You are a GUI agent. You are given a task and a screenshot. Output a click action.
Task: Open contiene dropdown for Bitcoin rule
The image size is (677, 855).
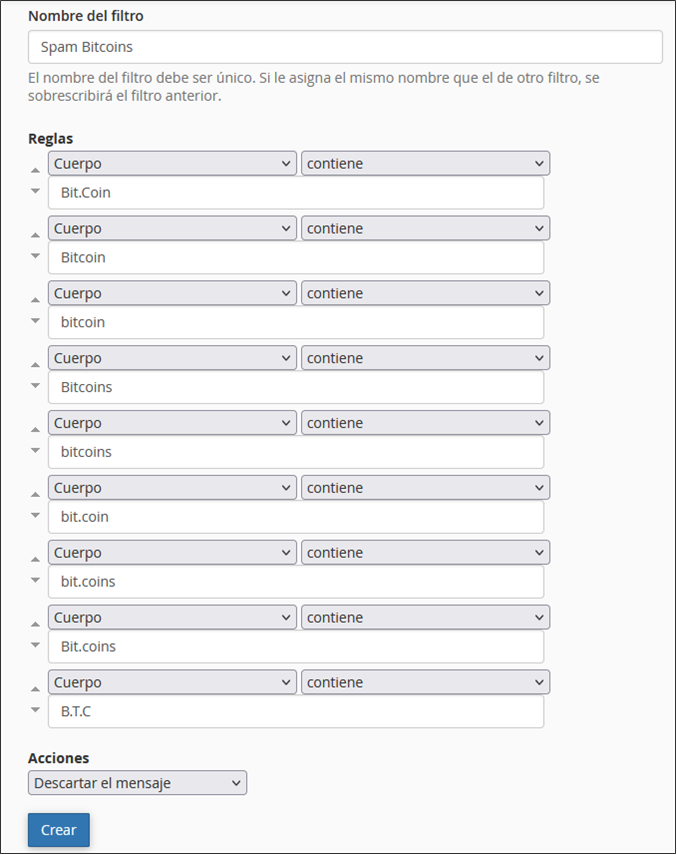[x=426, y=228]
